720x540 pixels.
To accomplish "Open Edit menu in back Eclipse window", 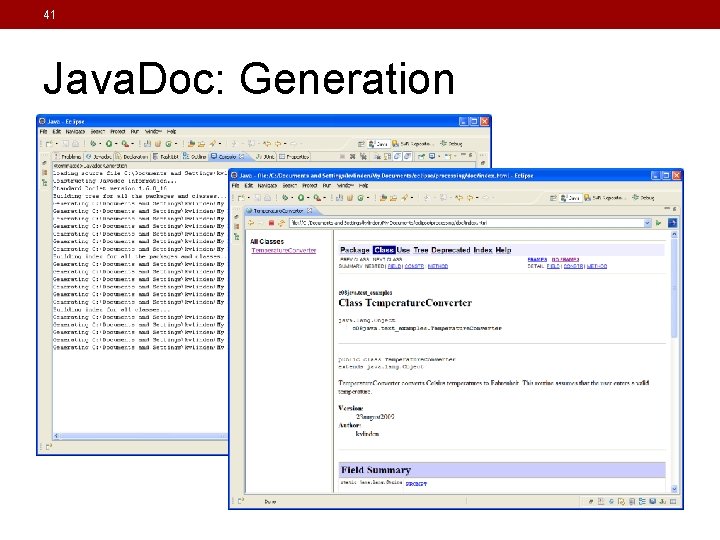I will 57,132.
